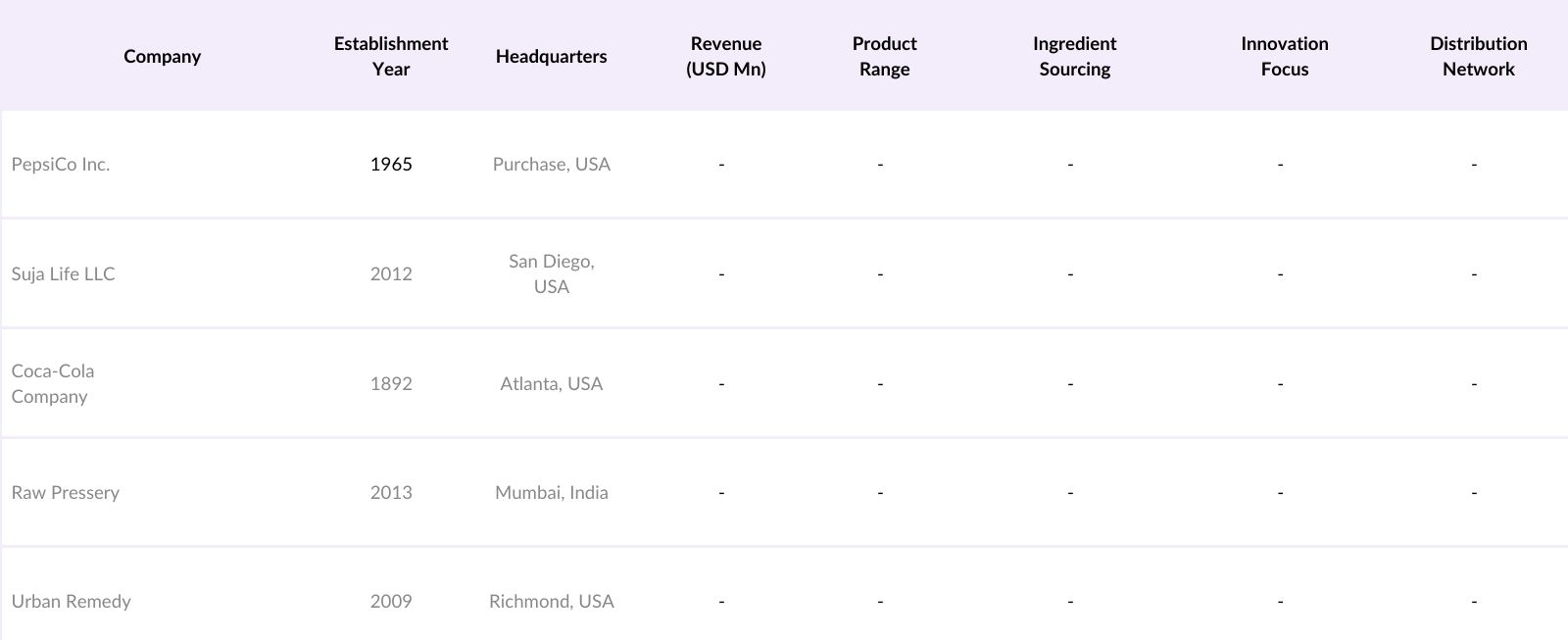This screenshot has height=640, width=1568.
Task: Click the Company column header
Action: click(x=162, y=56)
